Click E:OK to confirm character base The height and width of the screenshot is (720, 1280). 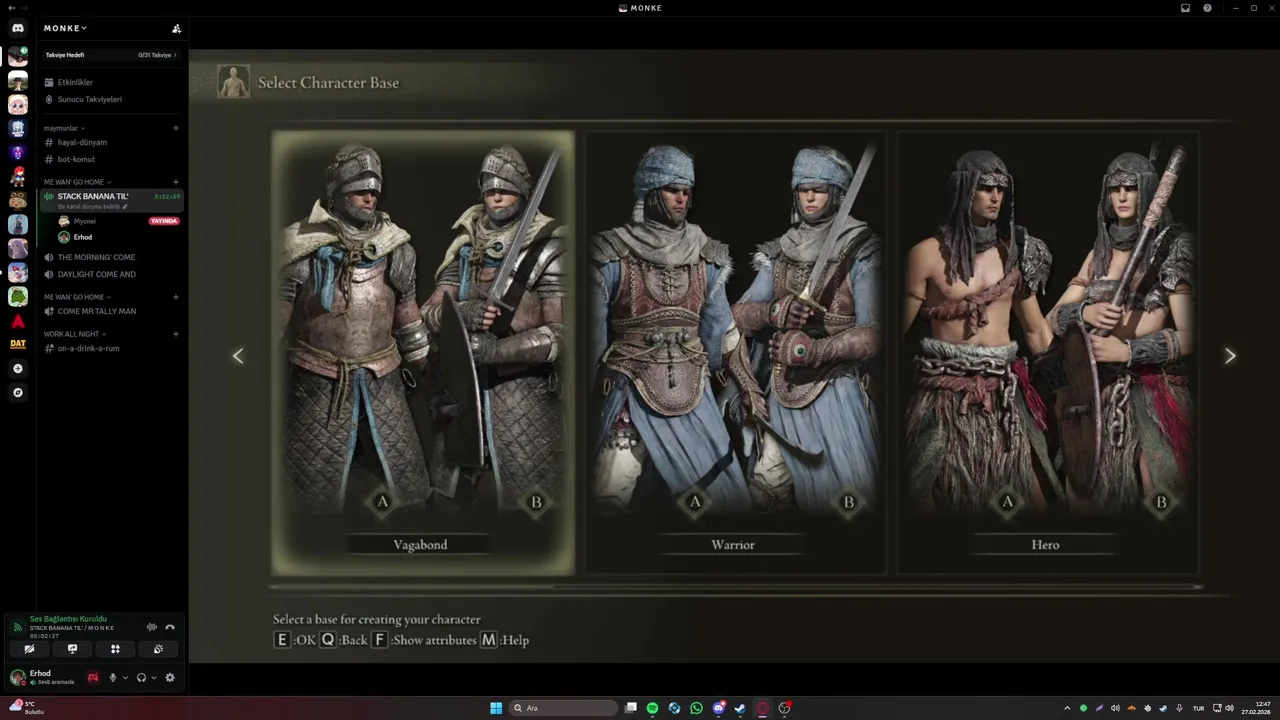pos(295,640)
